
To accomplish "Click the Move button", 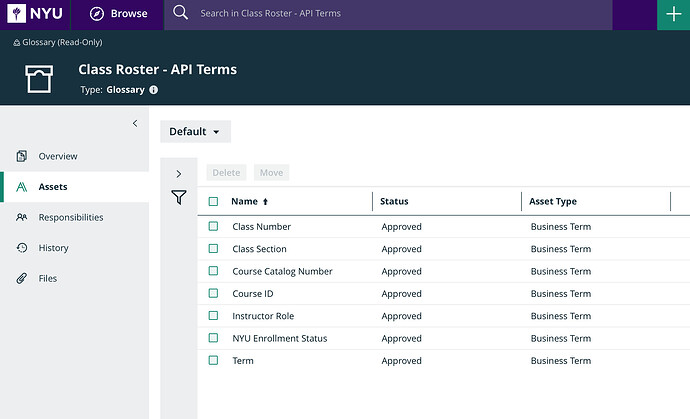I will [271, 173].
